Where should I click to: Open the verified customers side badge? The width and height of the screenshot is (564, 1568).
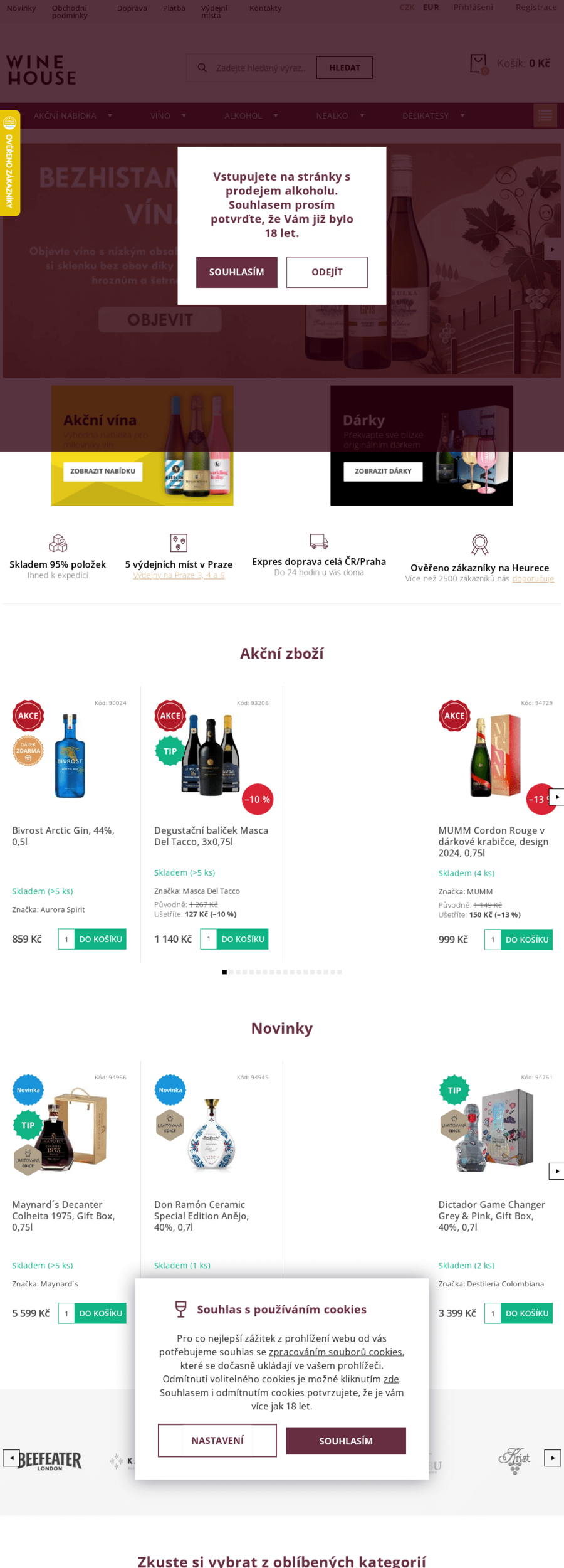(9, 164)
